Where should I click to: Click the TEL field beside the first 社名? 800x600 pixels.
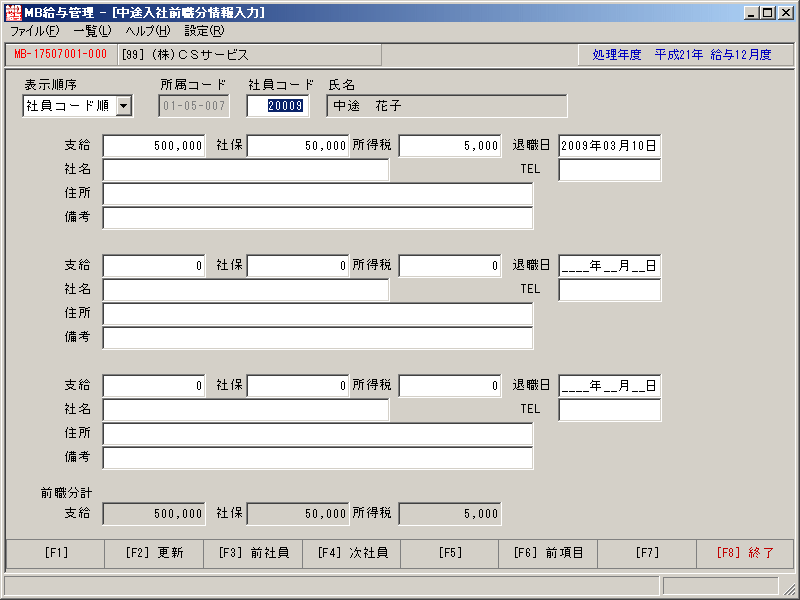click(610, 170)
